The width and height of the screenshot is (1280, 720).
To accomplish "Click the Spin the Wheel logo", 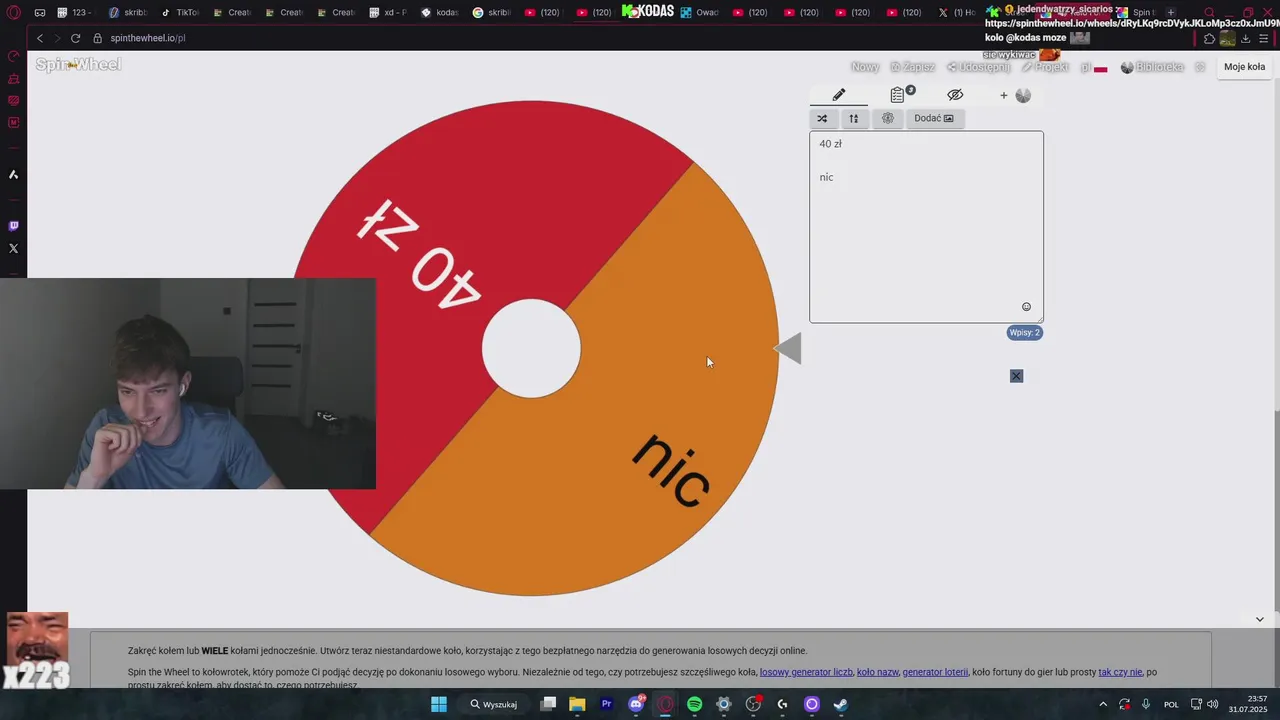I will [x=78, y=64].
